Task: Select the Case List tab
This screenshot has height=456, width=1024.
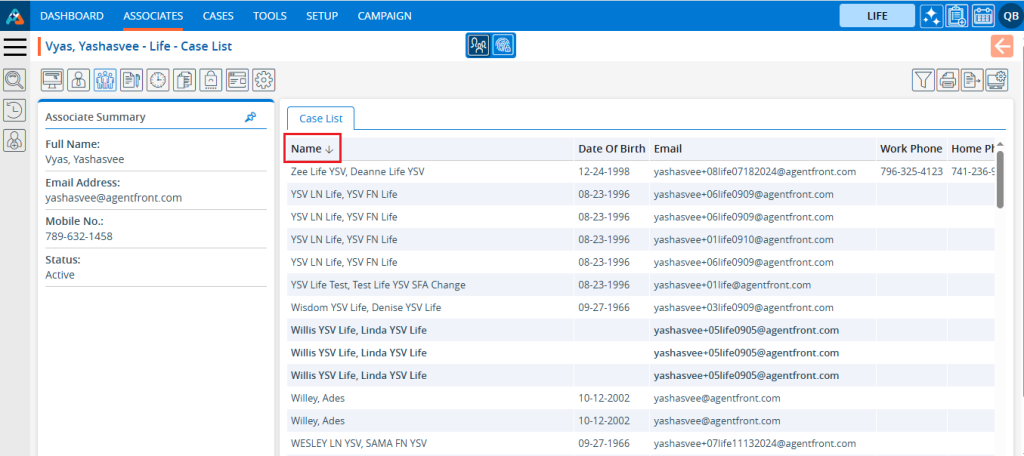Action: pyautogui.click(x=320, y=118)
